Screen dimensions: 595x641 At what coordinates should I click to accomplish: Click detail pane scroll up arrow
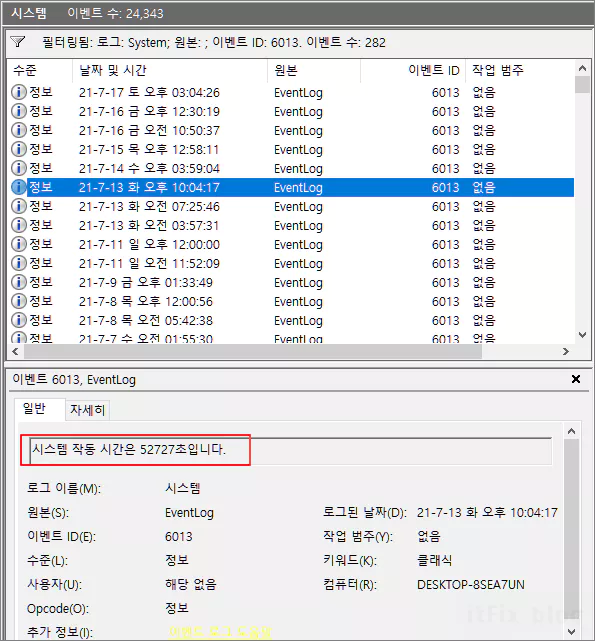coord(572,431)
